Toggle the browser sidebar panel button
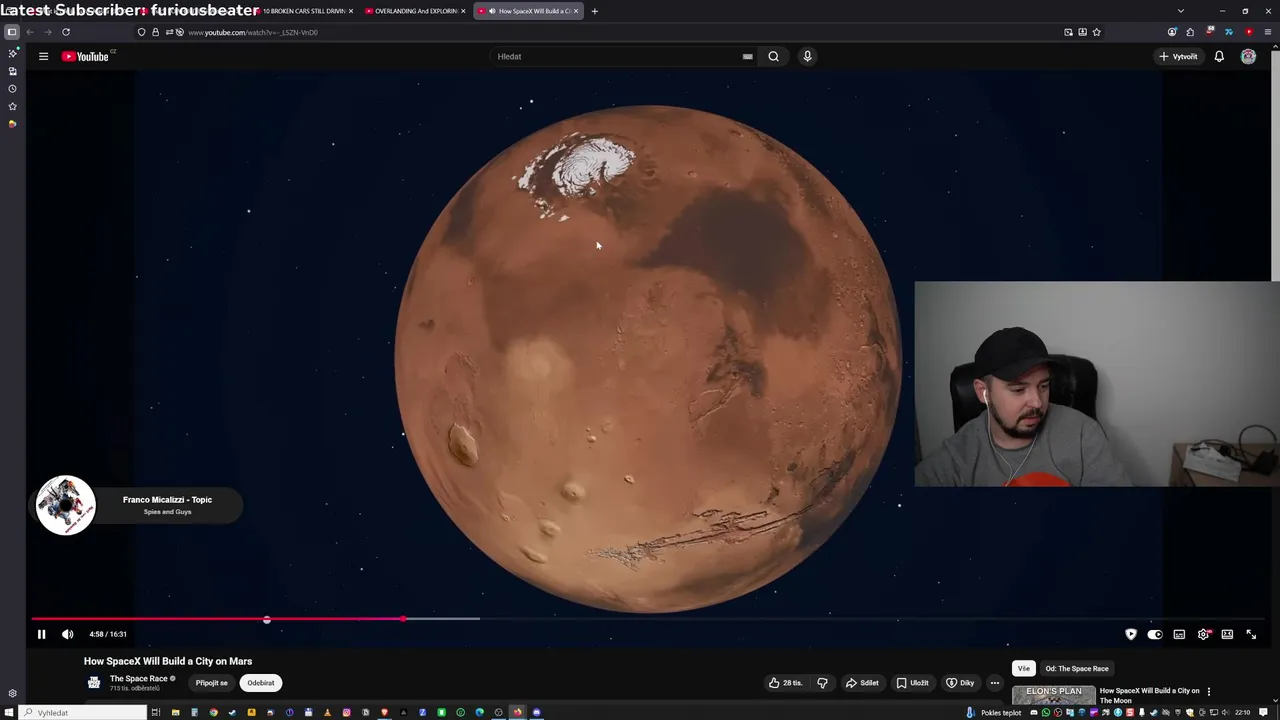 (11, 32)
